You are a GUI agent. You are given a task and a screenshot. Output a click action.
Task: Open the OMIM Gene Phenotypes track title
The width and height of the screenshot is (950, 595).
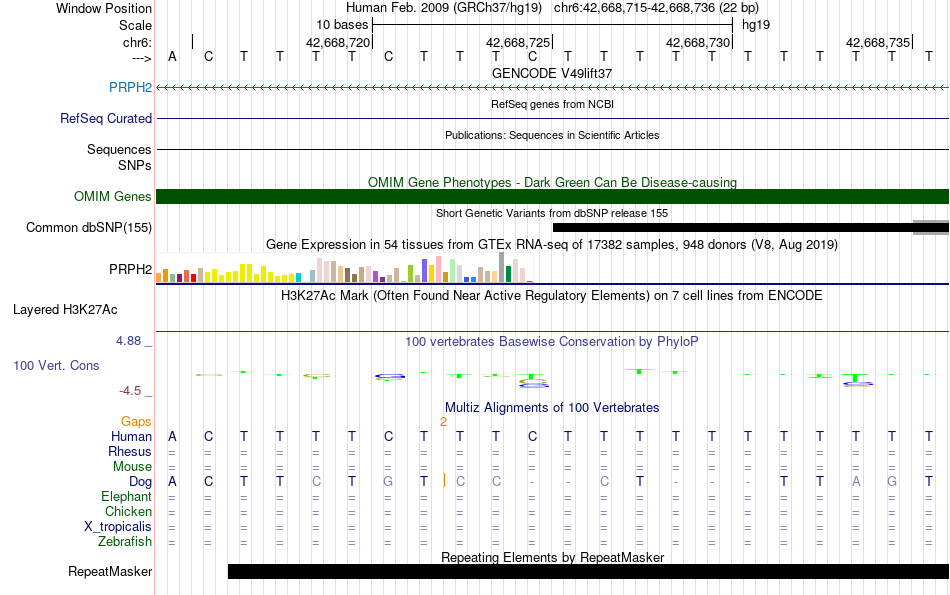(x=552, y=182)
